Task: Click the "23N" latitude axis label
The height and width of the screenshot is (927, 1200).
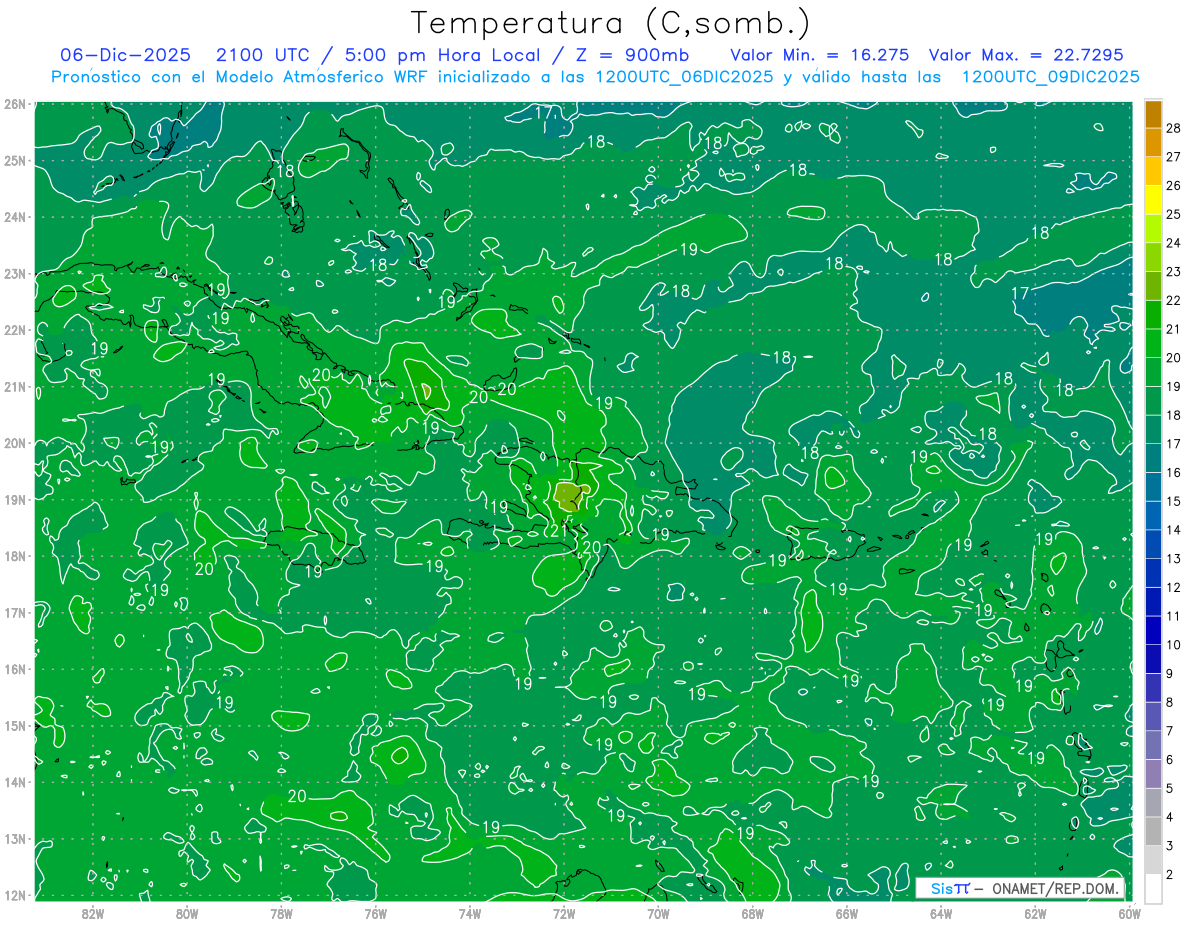Action: pyautogui.click(x=15, y=273)
